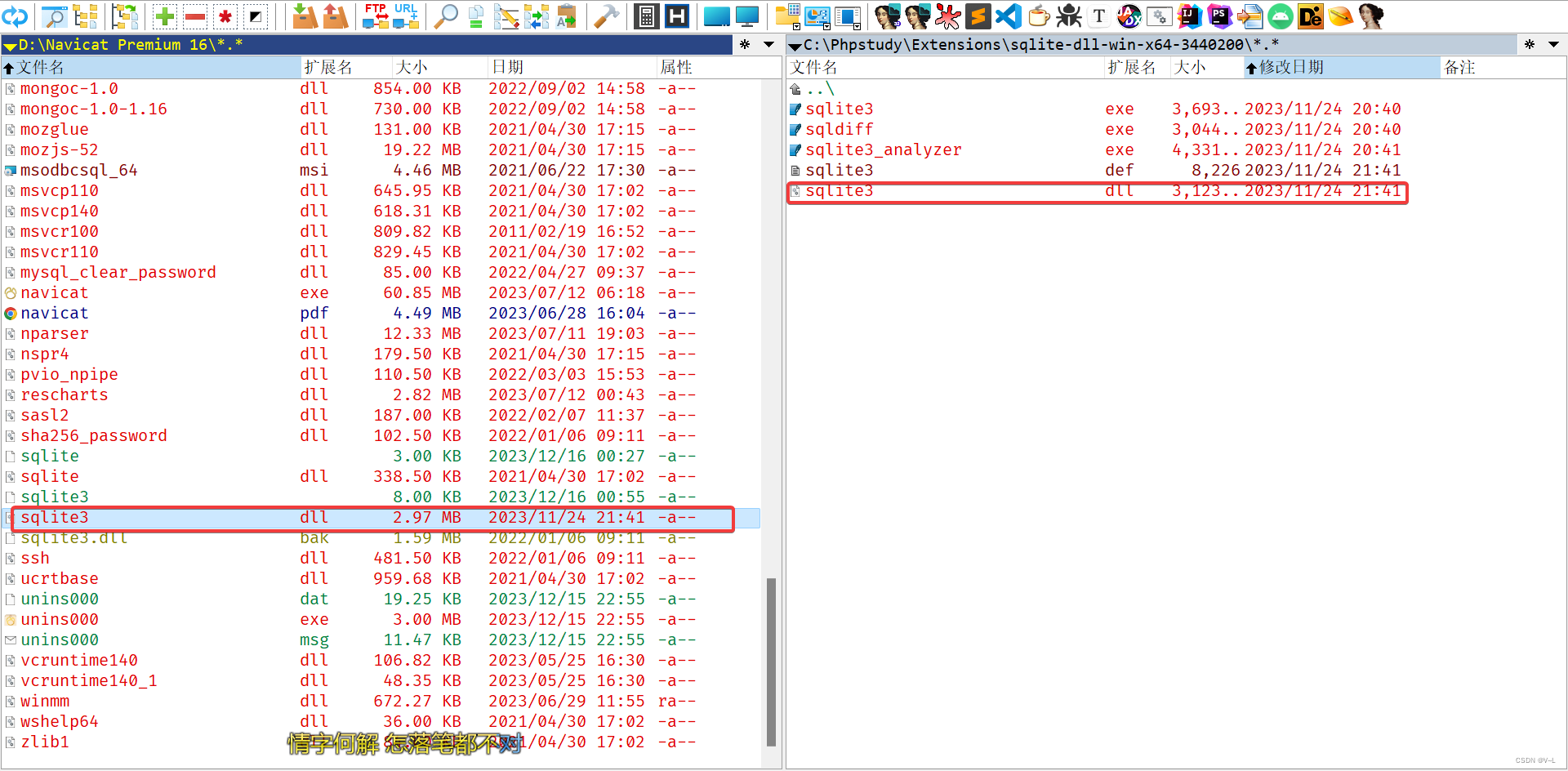1568x771 pixels.
Task: Select sqlite3 def file in right panel
Action: [1095, 170]
